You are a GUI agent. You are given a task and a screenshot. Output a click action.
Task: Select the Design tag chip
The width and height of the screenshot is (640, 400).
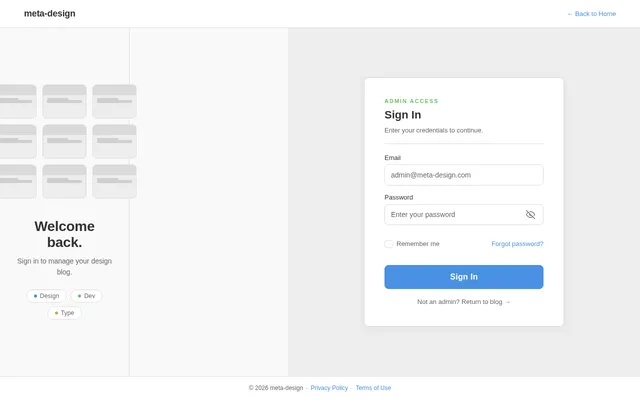pyautogui.click(x=46, y=296)
